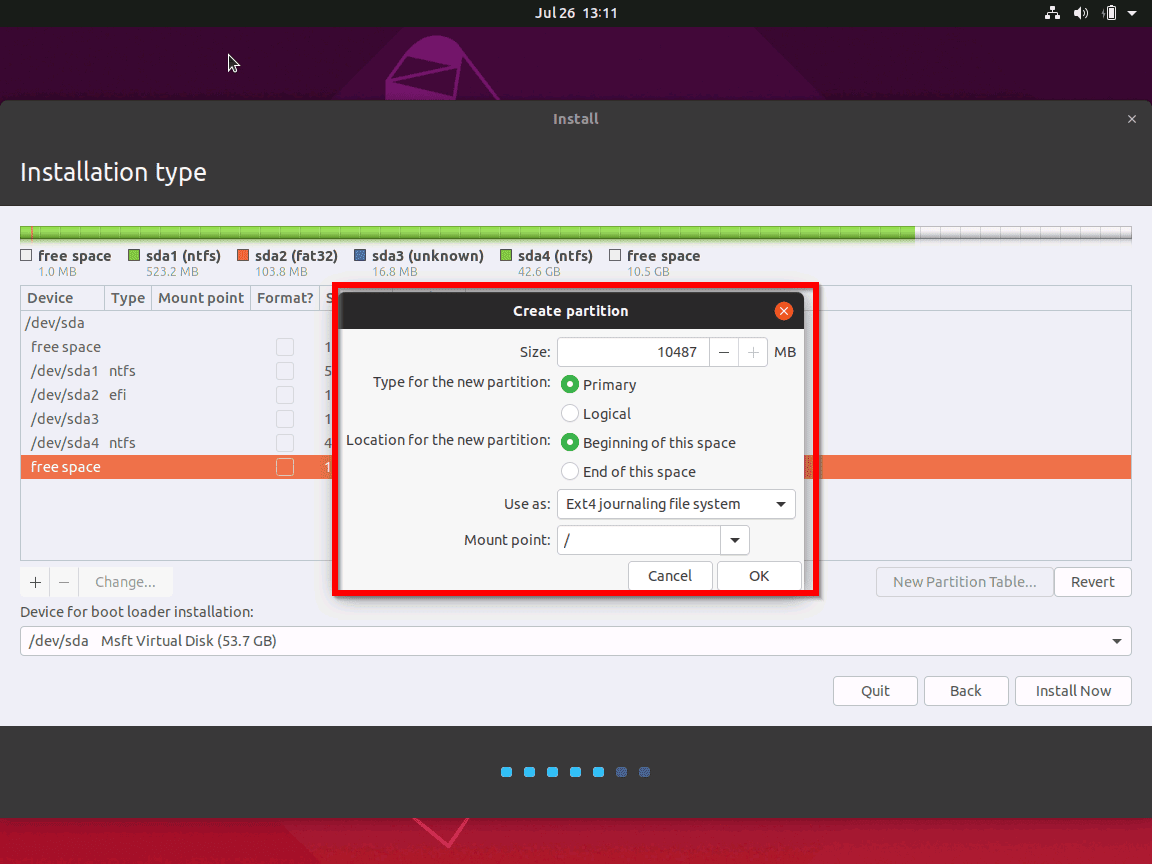
Task: Choose Logical for the new partition
Action: pyautogui.click(x=570, y=413)
